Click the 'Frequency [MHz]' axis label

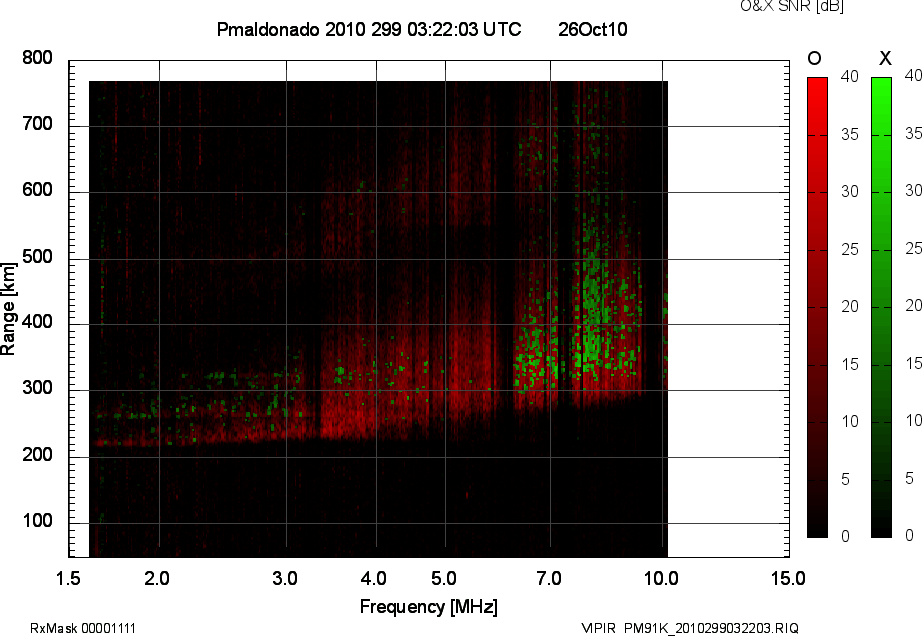[429, 607]
